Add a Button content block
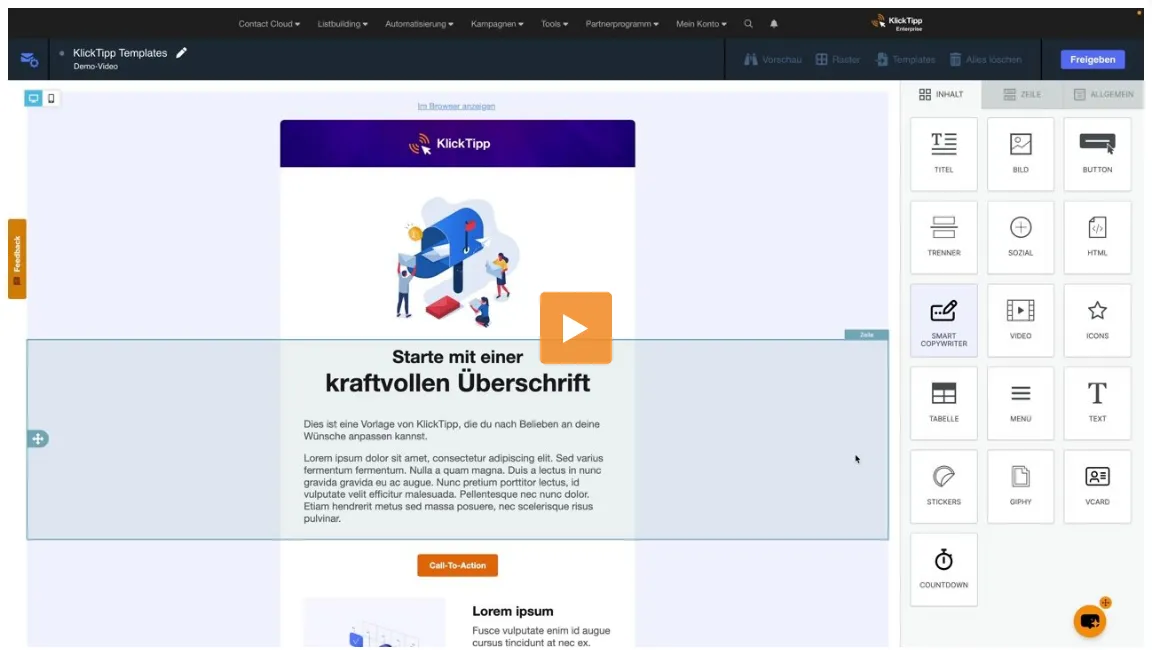The width and height of the screenshot is (1152, 650). (x=1097, y=154)
